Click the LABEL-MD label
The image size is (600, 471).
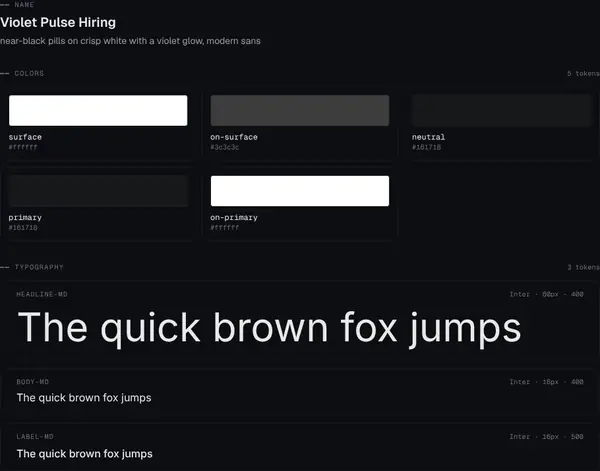point(35,437)
